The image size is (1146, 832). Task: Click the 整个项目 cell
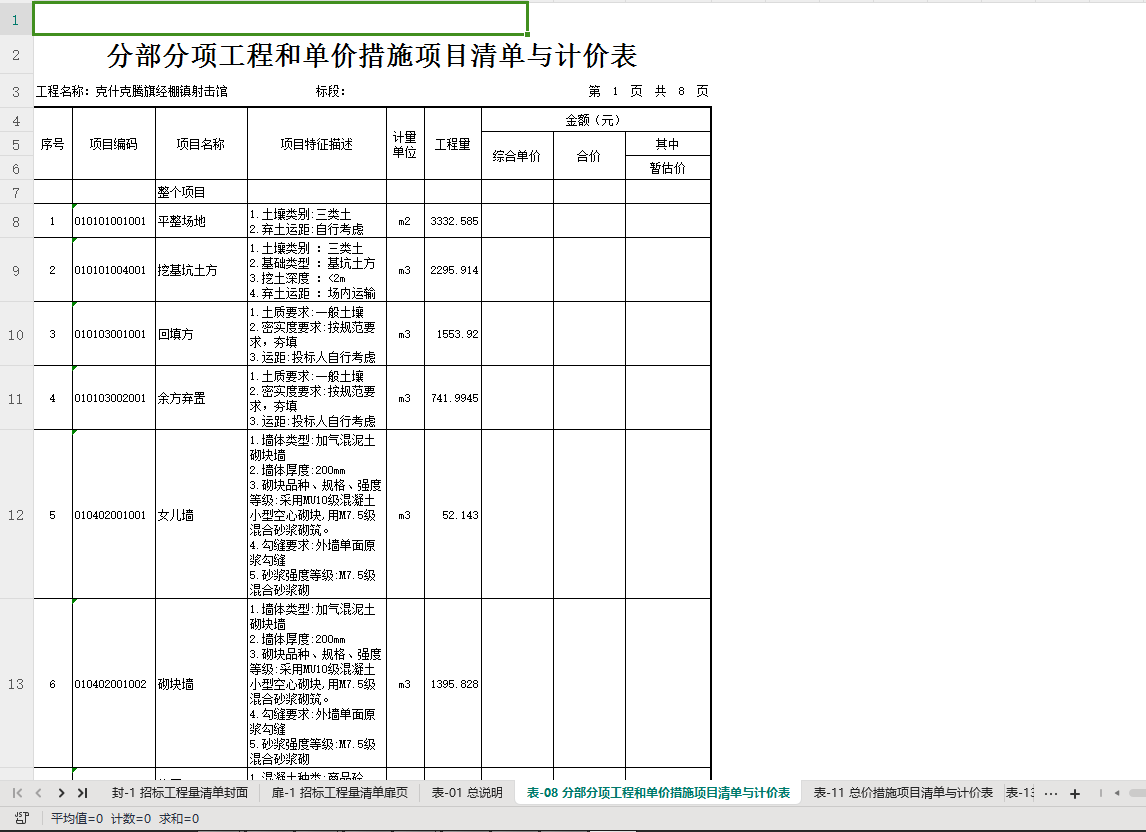tap(201, 192)
